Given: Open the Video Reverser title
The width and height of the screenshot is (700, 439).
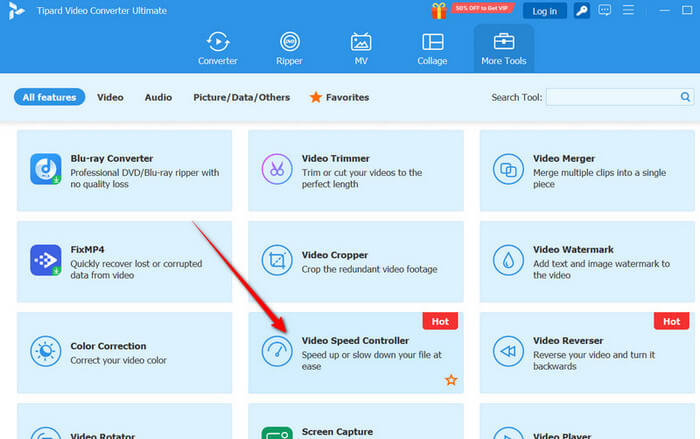Looking at the screenshot, I should 568,340.
